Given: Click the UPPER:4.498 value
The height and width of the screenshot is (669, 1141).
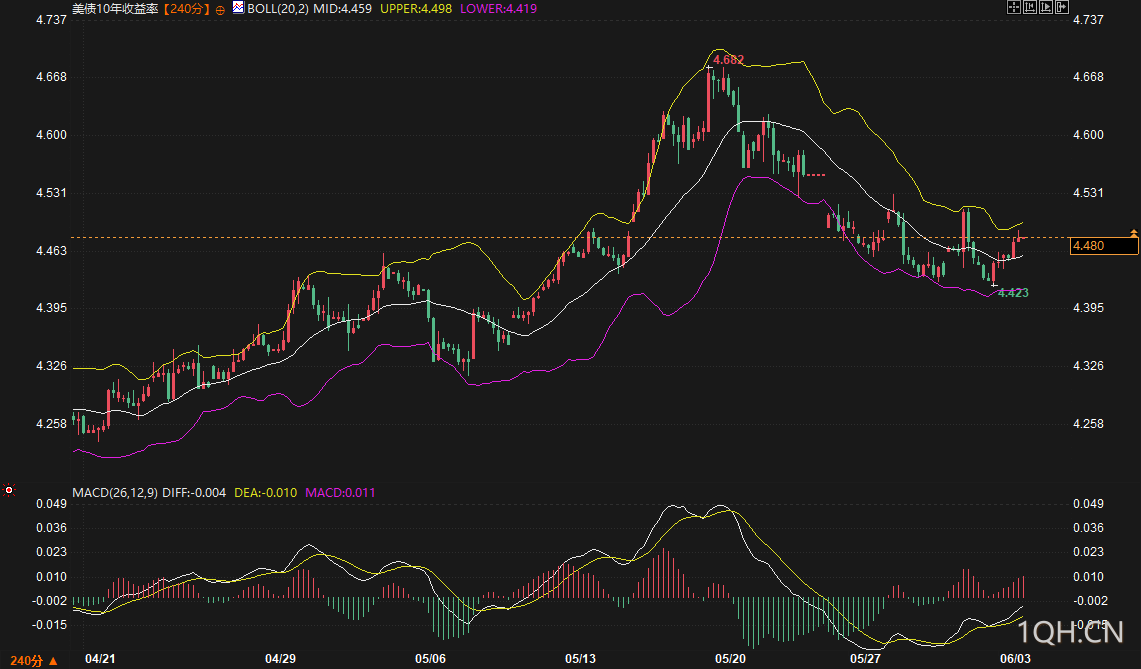Looking at the screenshot, I should click(416, 9).
